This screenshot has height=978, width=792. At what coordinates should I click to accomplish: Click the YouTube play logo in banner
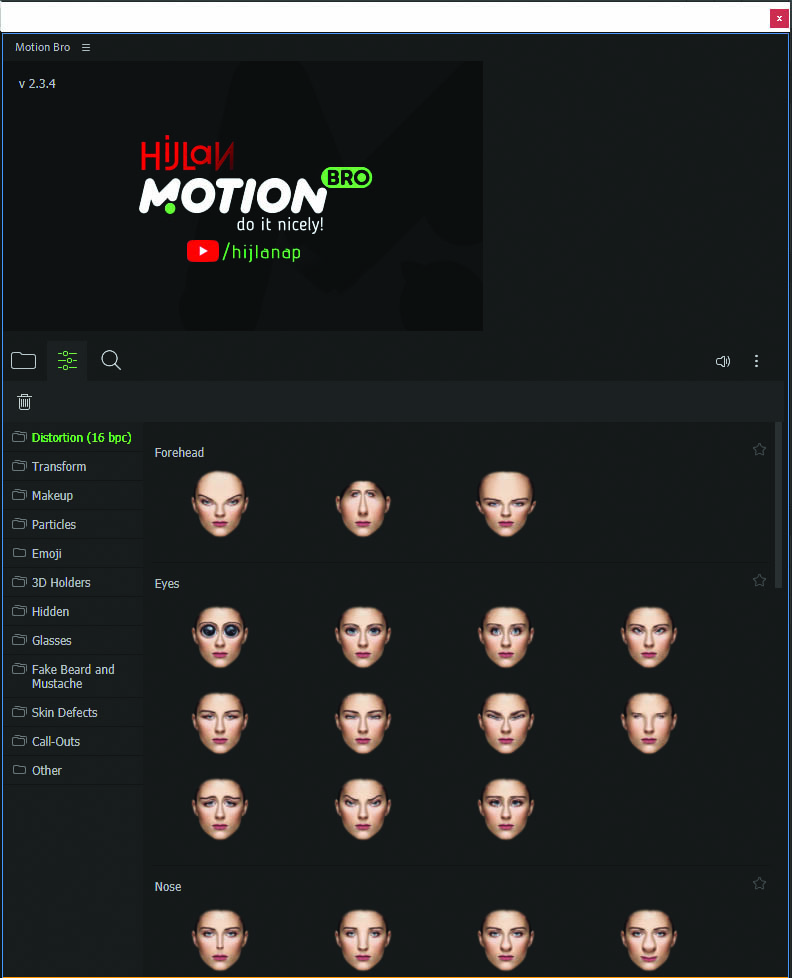pyautogui.click(x=203, y=251)
